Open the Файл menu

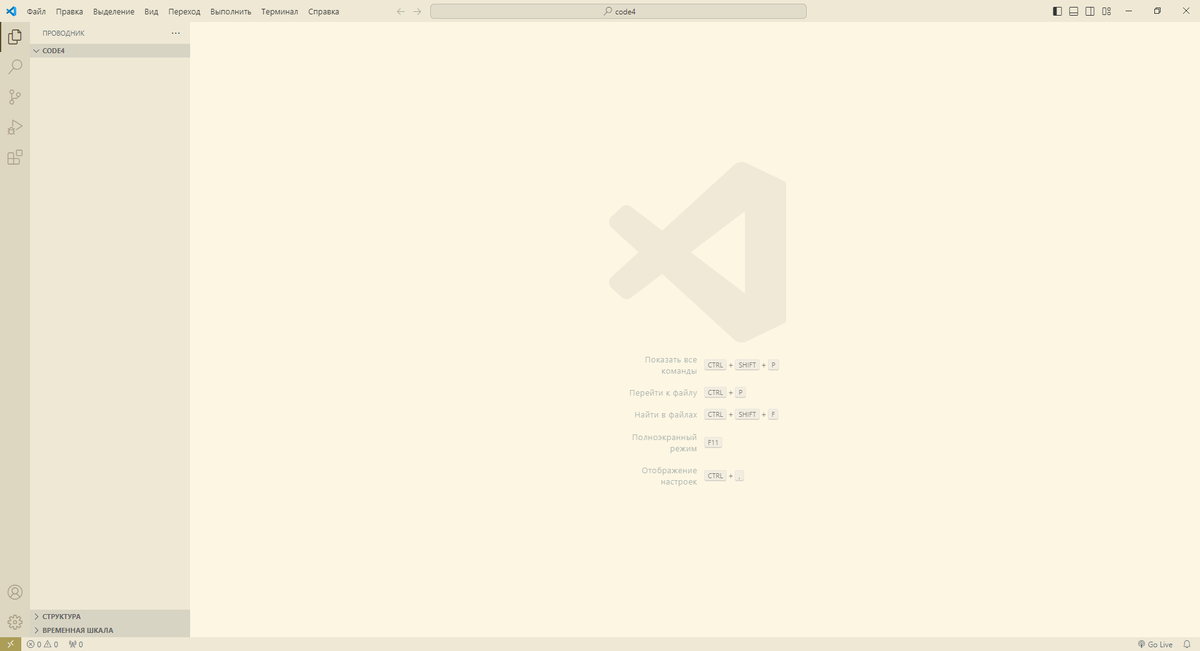tap(36, 12)
